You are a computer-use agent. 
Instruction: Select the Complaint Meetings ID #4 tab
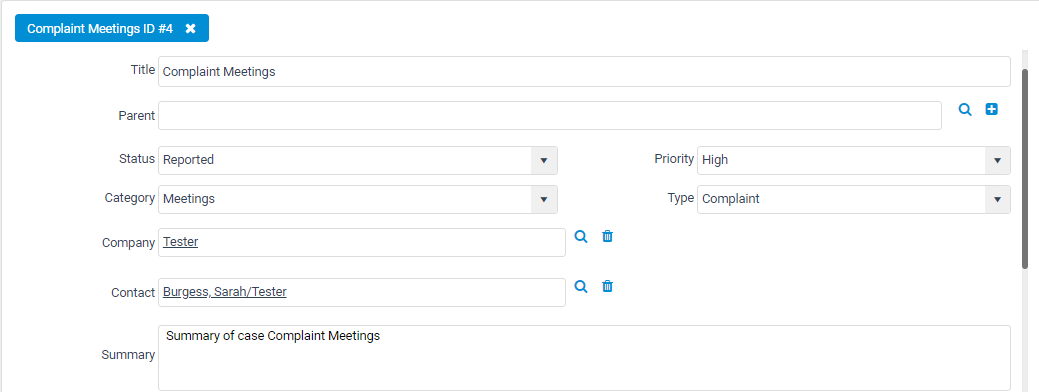(100, 28)
